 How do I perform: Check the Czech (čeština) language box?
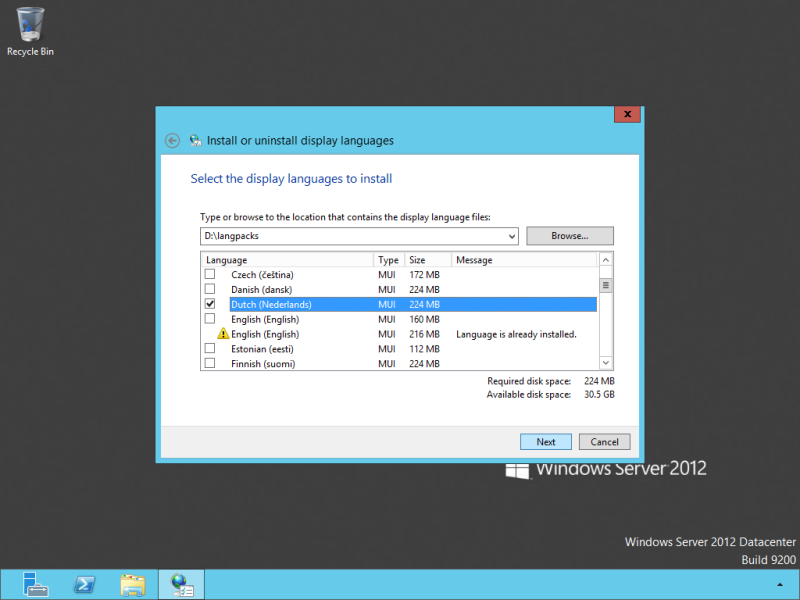click(210, 274)
